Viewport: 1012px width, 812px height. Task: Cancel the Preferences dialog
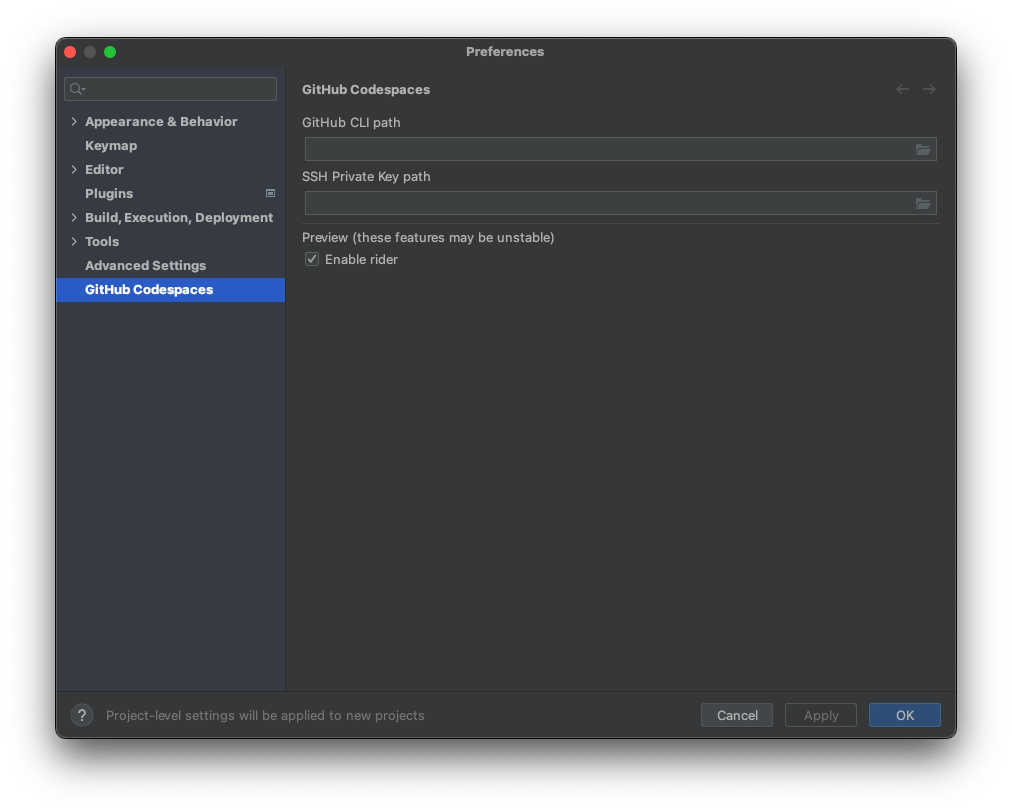(736, 715)
